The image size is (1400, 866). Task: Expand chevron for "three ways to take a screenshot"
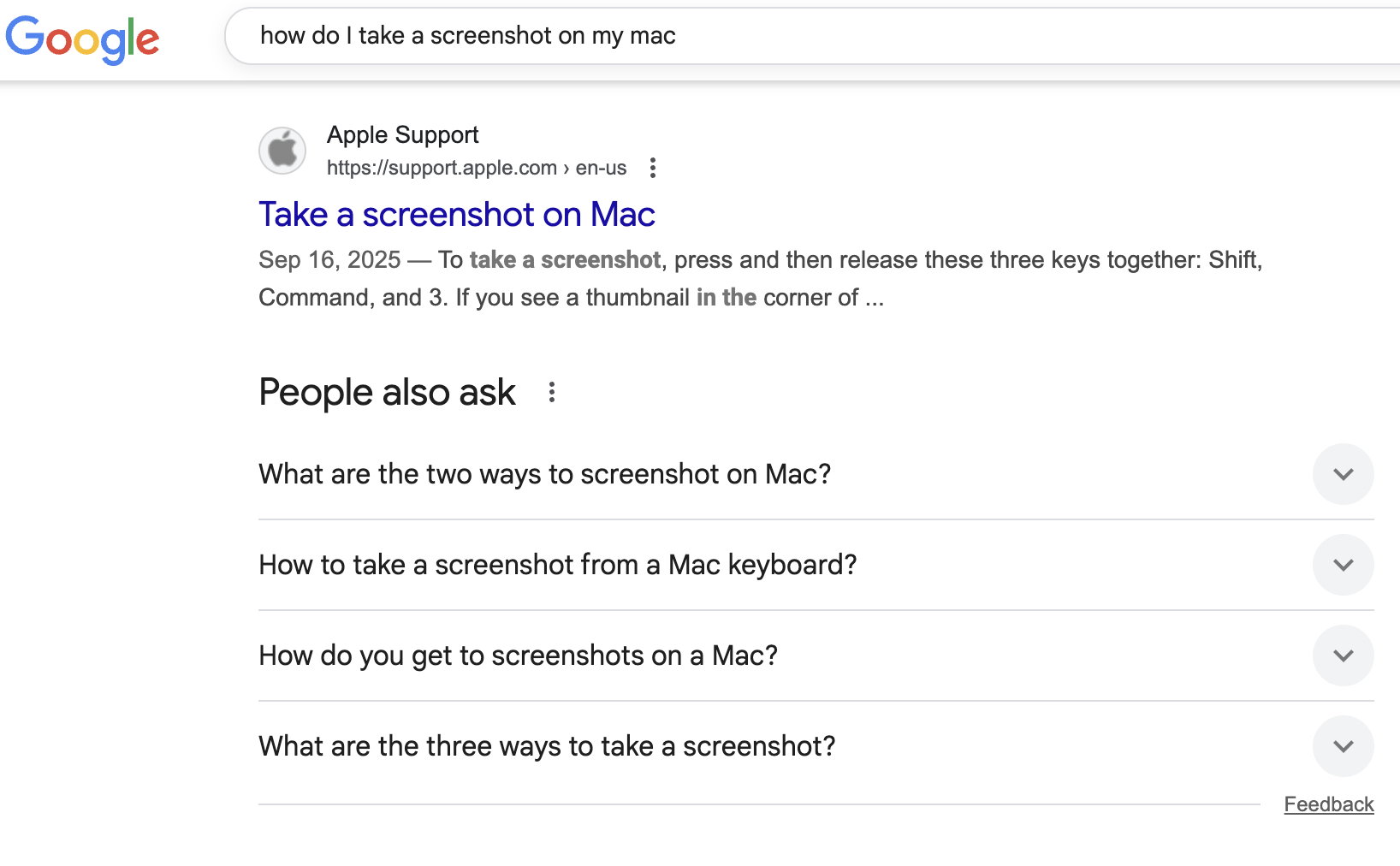pyautogui.click(x=1343, y=746)
